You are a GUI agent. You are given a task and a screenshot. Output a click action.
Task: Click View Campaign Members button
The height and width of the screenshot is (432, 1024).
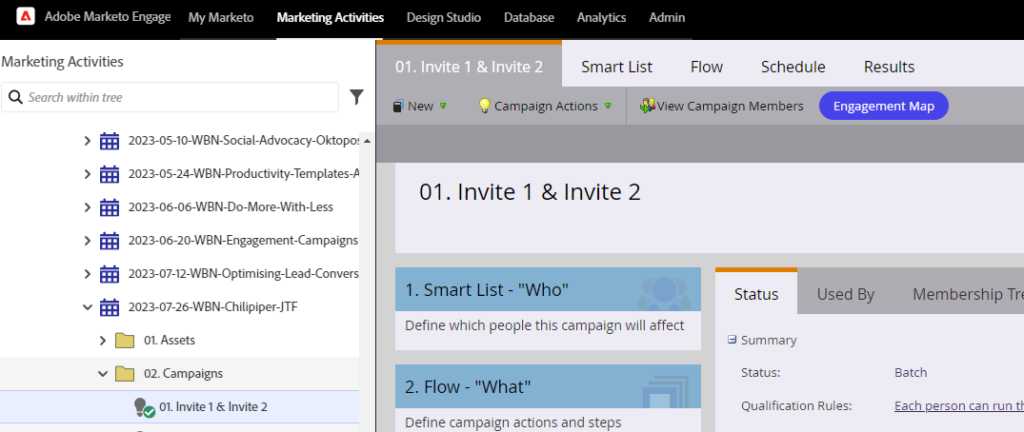pyautogui.click(x=722, y=106)
